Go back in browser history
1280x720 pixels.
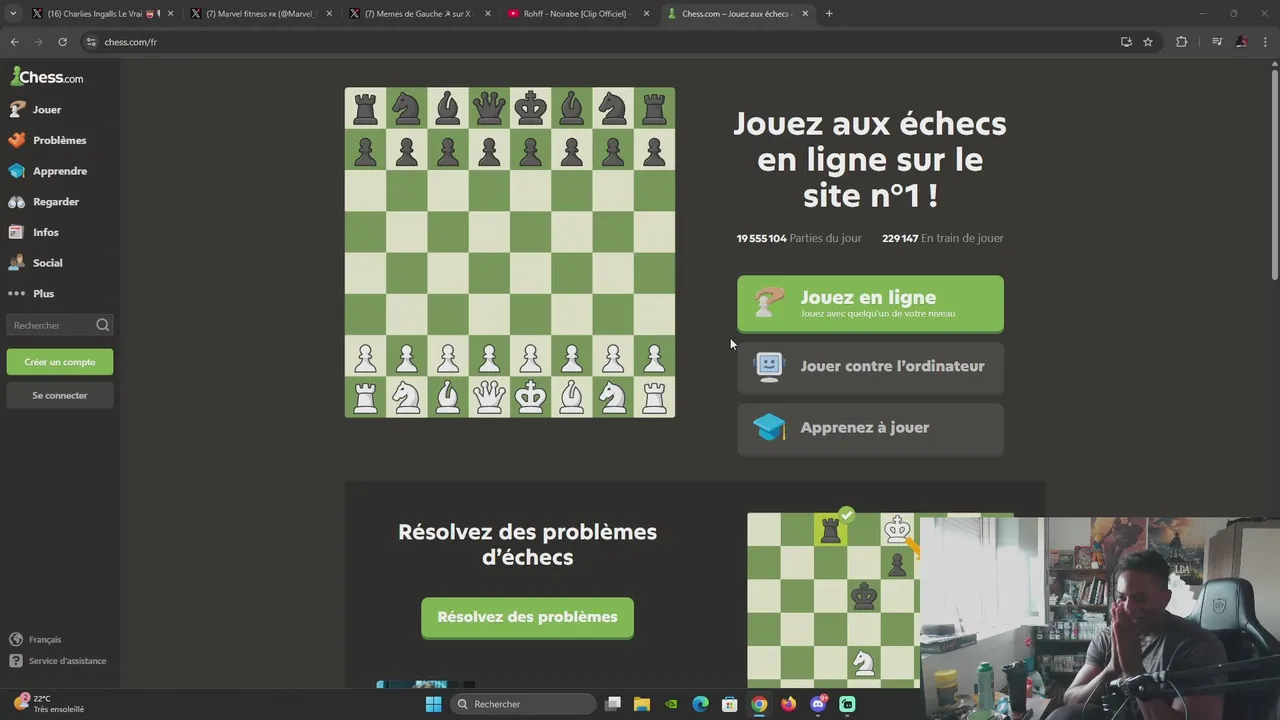click(14, 42)
